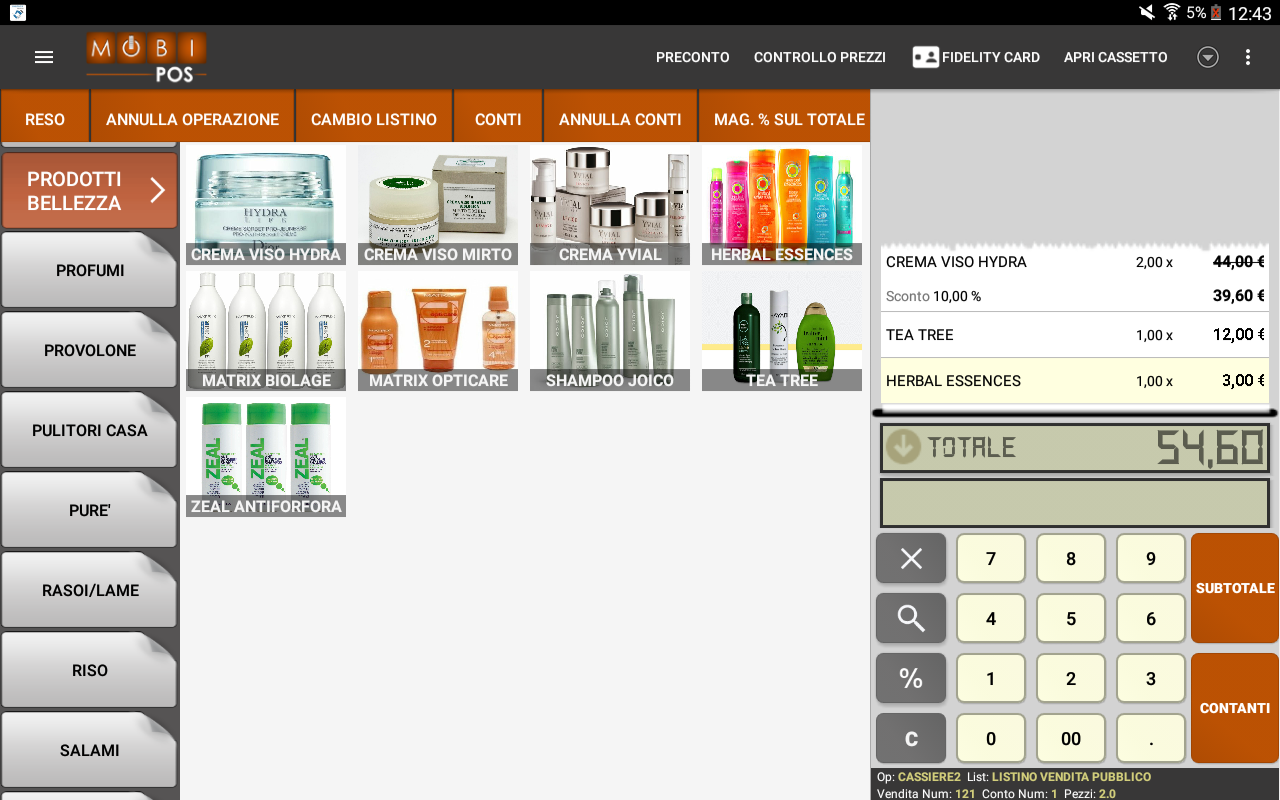The image size is (1280, 800).
Task: Add SHAMPOO JOICO product
Action: (610, 331)
